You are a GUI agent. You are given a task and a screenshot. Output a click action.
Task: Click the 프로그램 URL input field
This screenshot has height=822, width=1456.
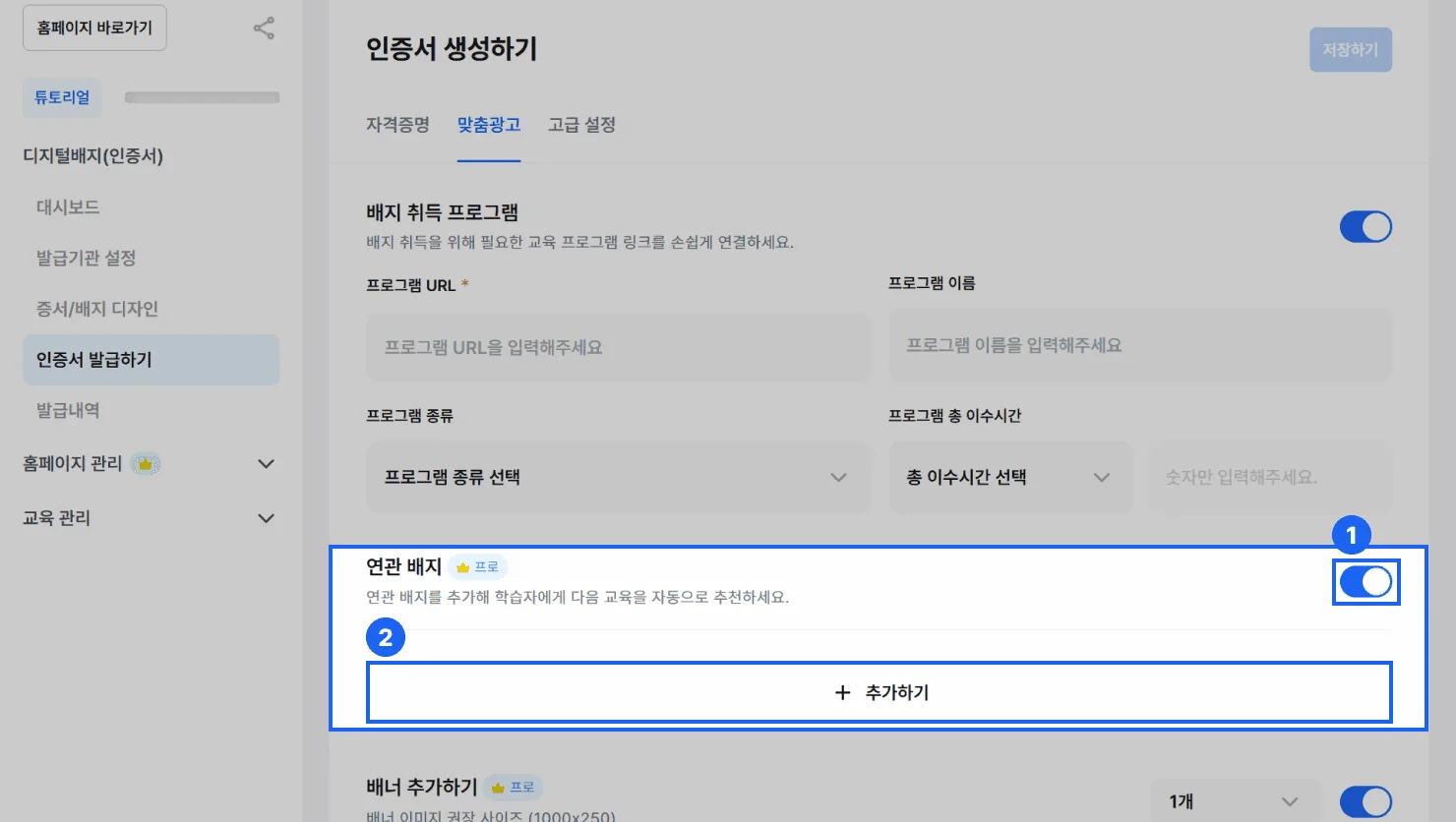pos(618,348)
